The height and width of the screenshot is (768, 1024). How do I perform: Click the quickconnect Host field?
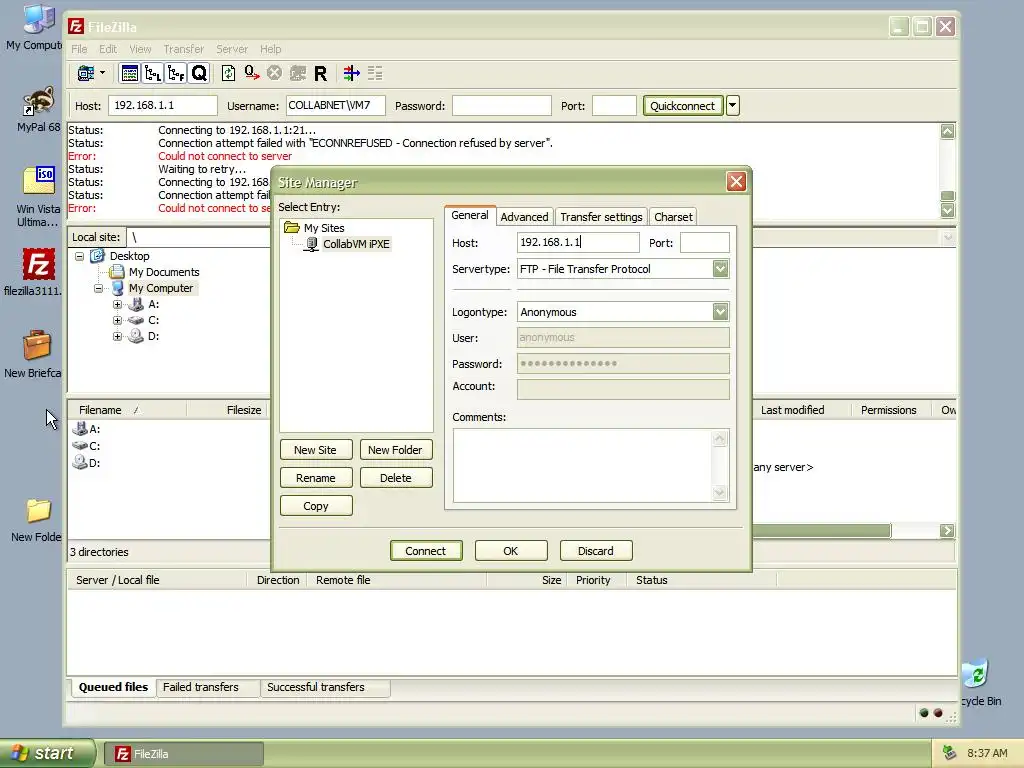pyautogui.click(x=163, y=105)
